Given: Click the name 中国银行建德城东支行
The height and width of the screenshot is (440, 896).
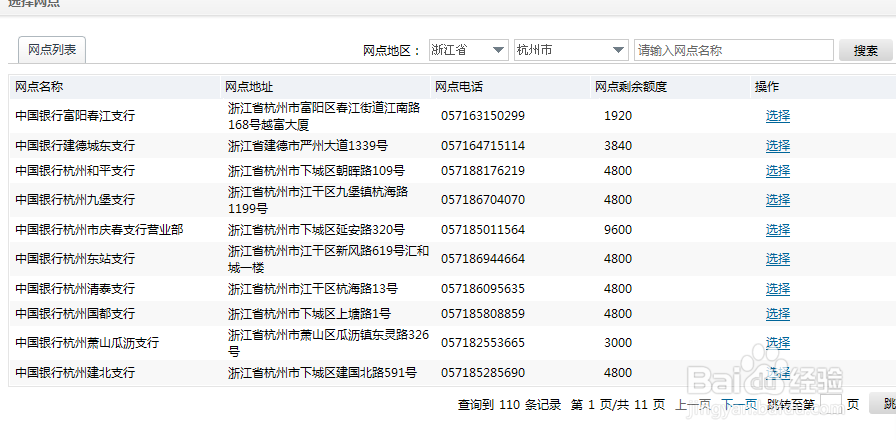Looking at the screenshot, I should [x=75, y=146].
